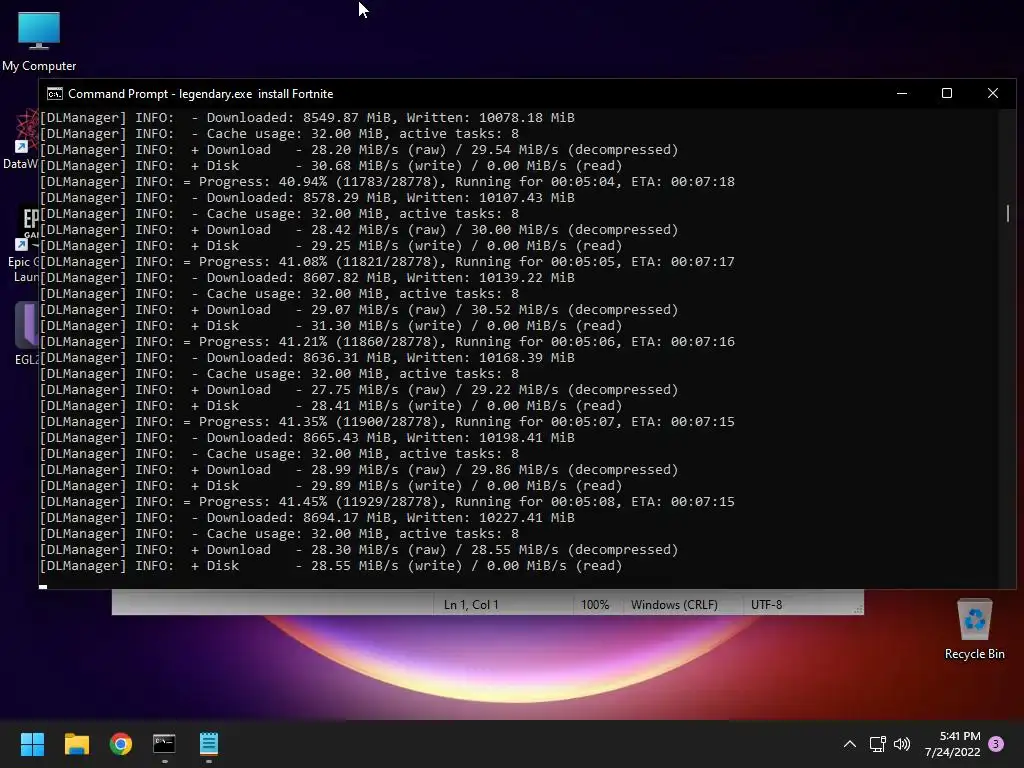Click the Notepad window resize grip corner
Image resolution: width=1024 pixels, height=768 pixels.
[x=858, y=609]
